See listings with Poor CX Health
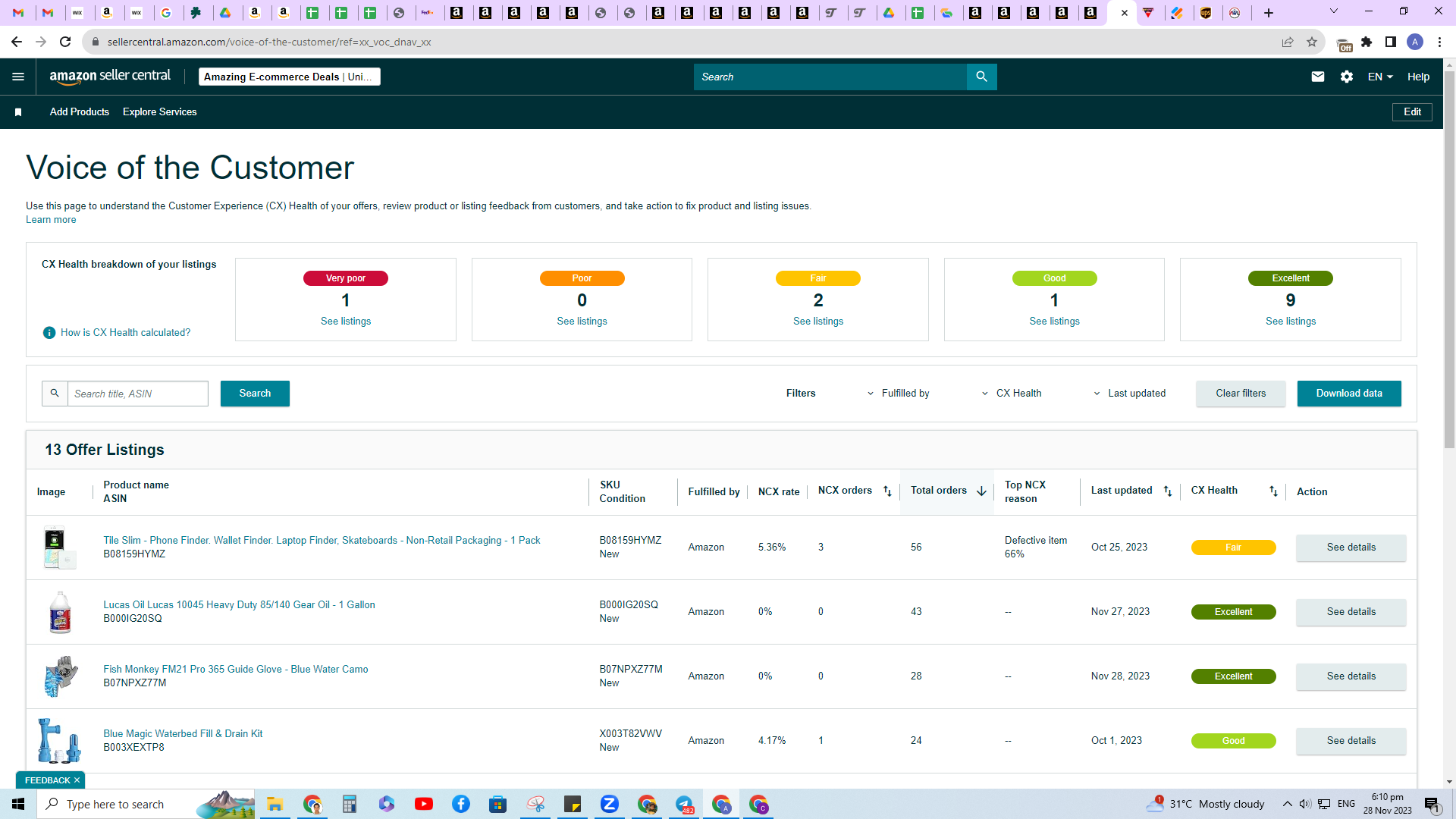The image size is (1456, 819). click(582, 322)
